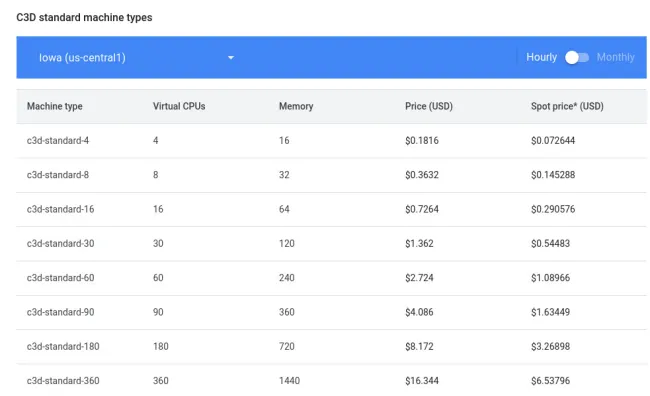Click the $0.3632 price cell
The width and height of the screenshot is (650, 396).
pos(422,175)
